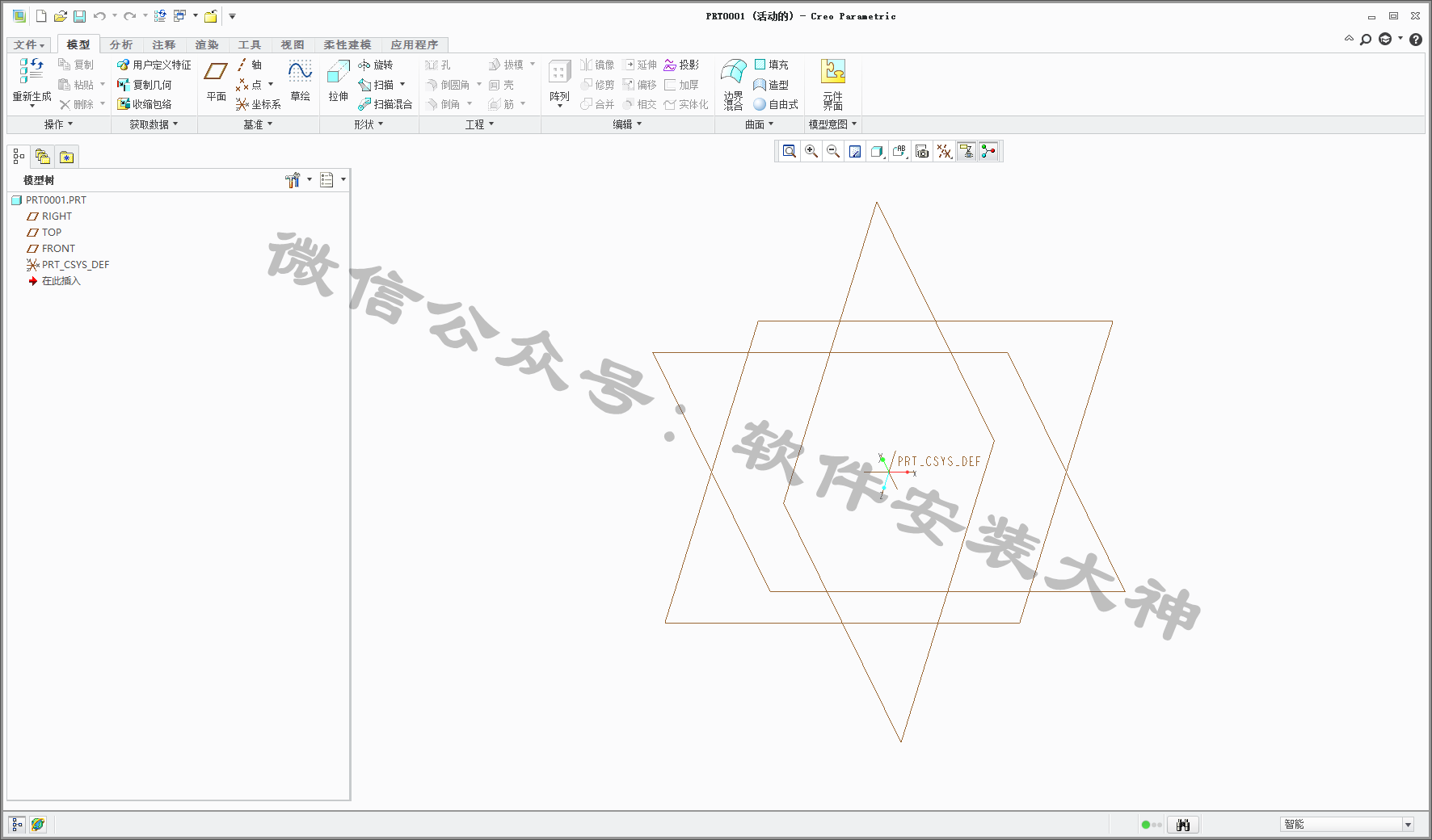Click the Windows switcher icon in quick access

[x=179, y=16]
